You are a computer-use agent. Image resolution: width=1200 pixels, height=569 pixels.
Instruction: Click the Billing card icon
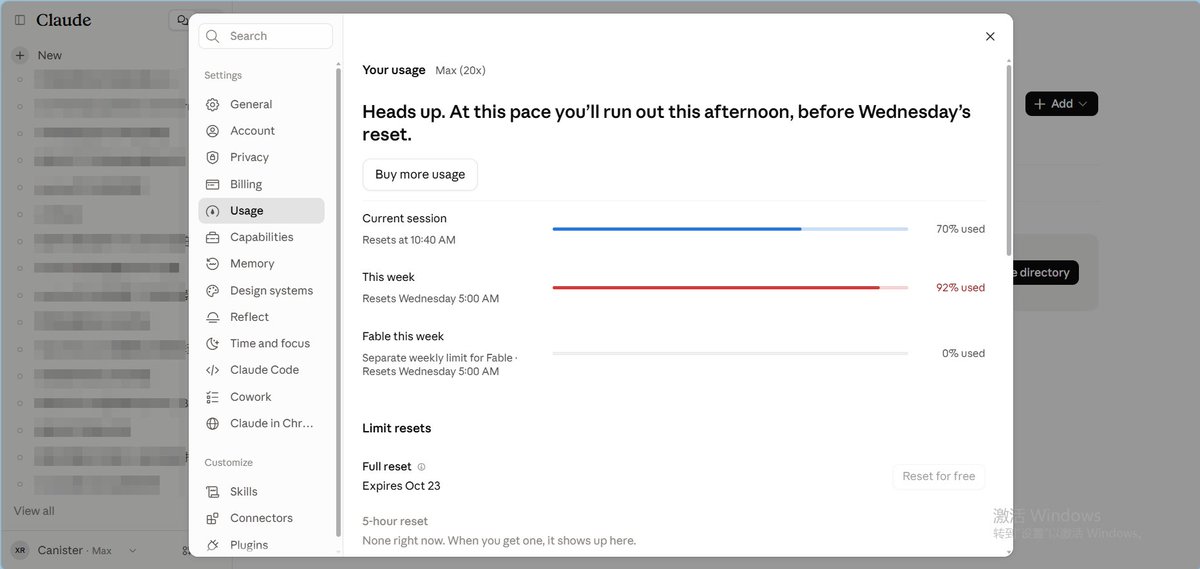[x=212, y=184]
